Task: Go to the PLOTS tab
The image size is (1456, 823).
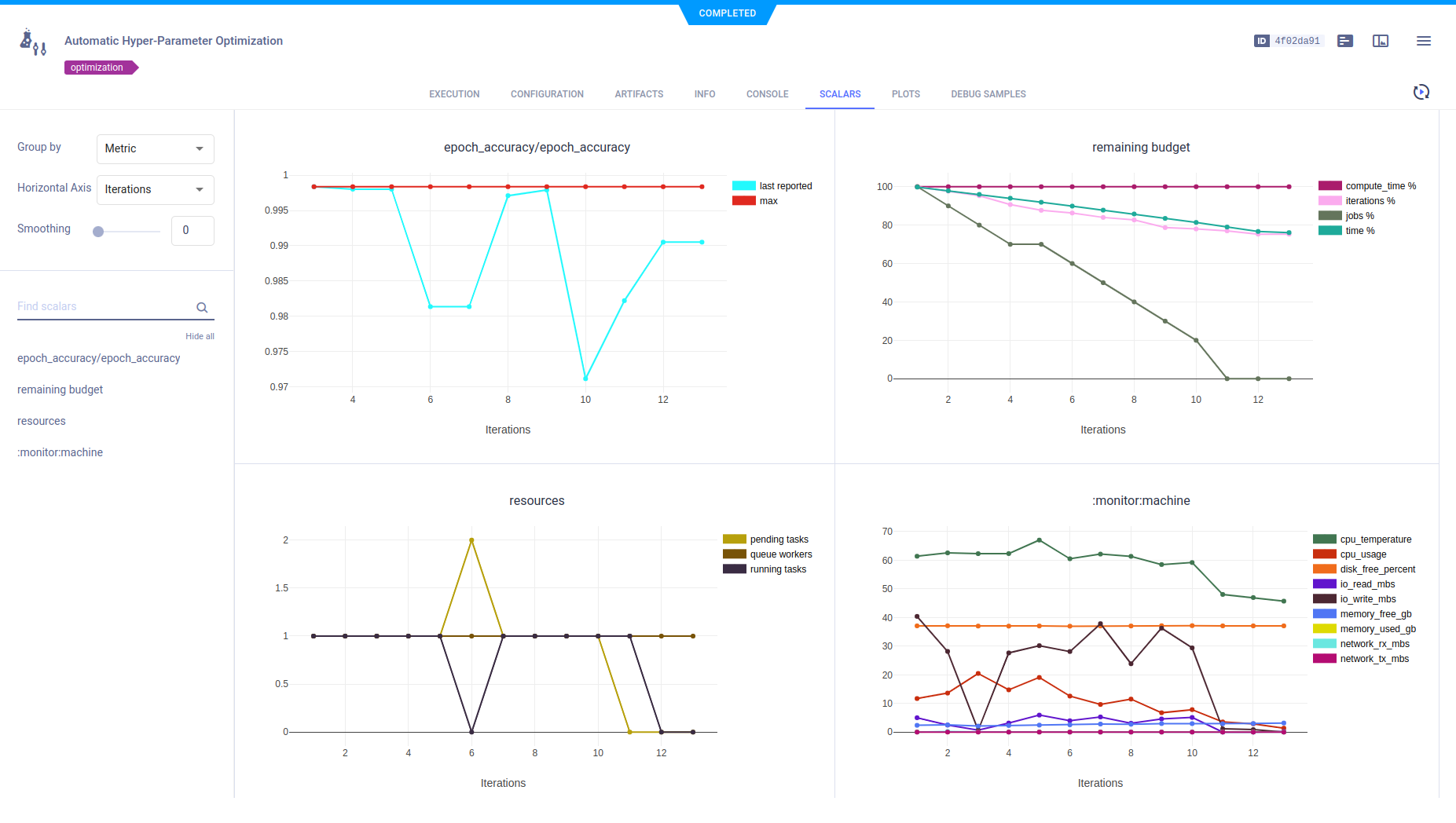Action: point(906,94)
